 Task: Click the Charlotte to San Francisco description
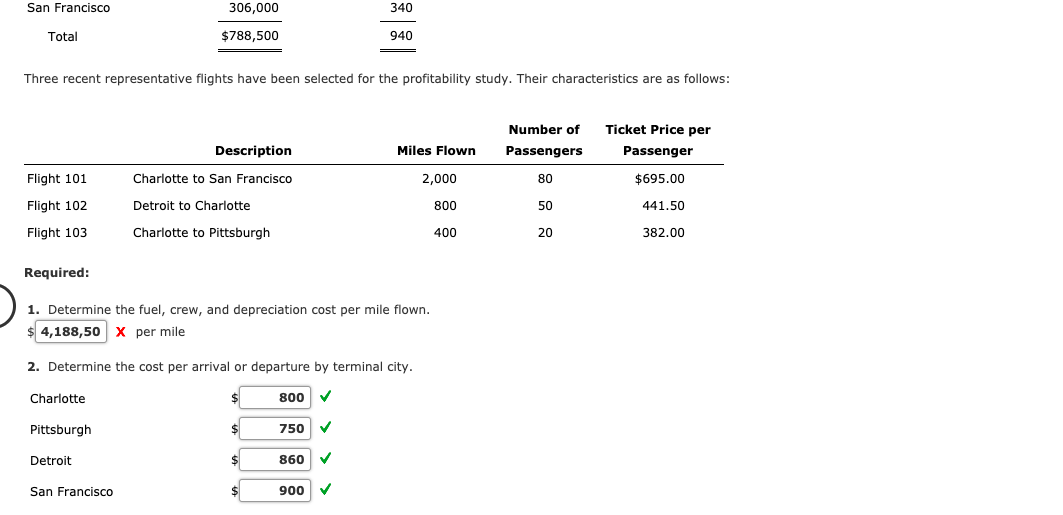(x=212, y=179)
